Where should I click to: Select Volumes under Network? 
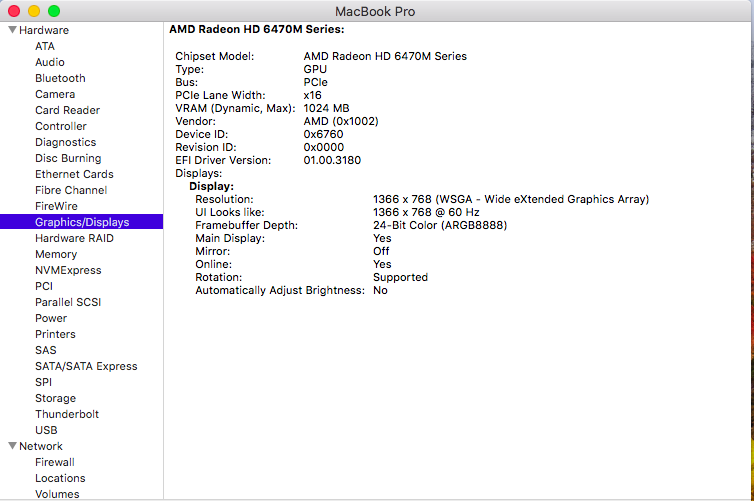tap(57, 494)
